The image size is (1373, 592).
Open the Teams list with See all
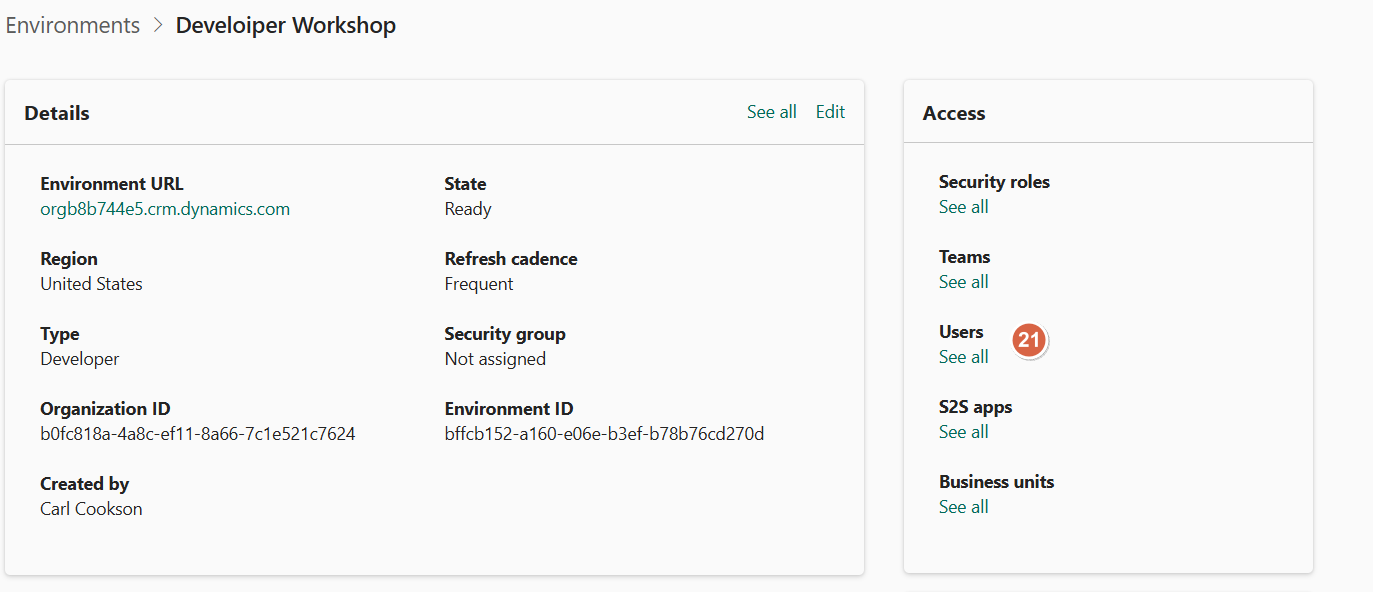click(963, 281)
